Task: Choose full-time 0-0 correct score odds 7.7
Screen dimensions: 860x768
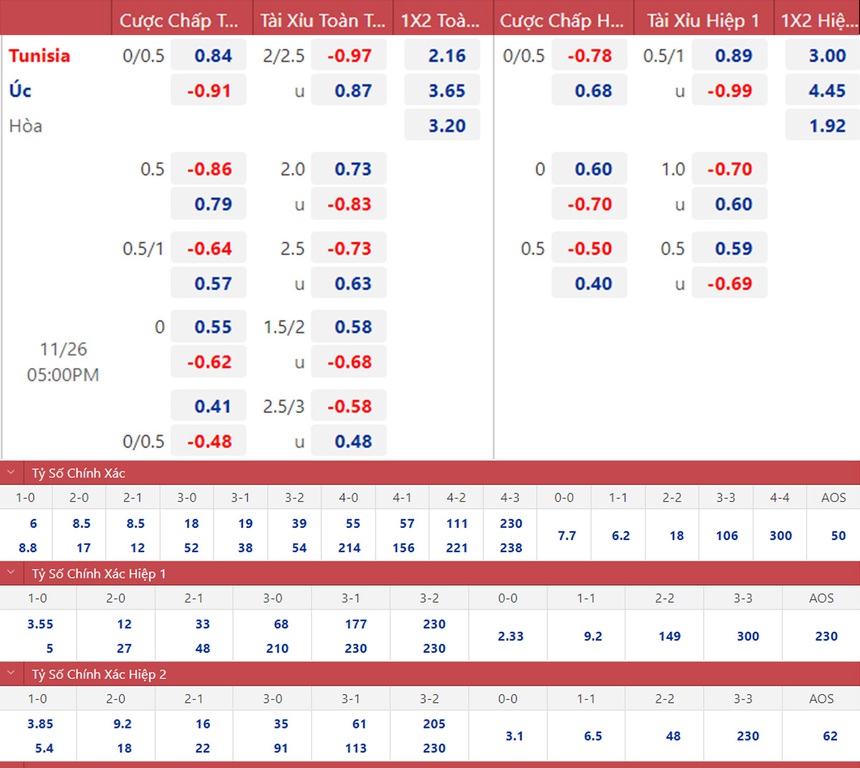Action: (x=566, y=536)
